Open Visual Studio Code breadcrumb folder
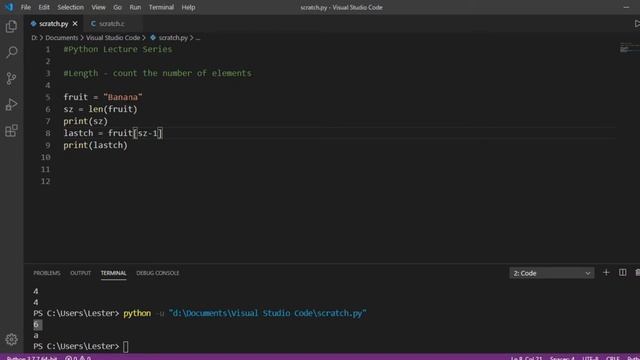This screenshot has width=640, height=360. click(x=113, y=38)
